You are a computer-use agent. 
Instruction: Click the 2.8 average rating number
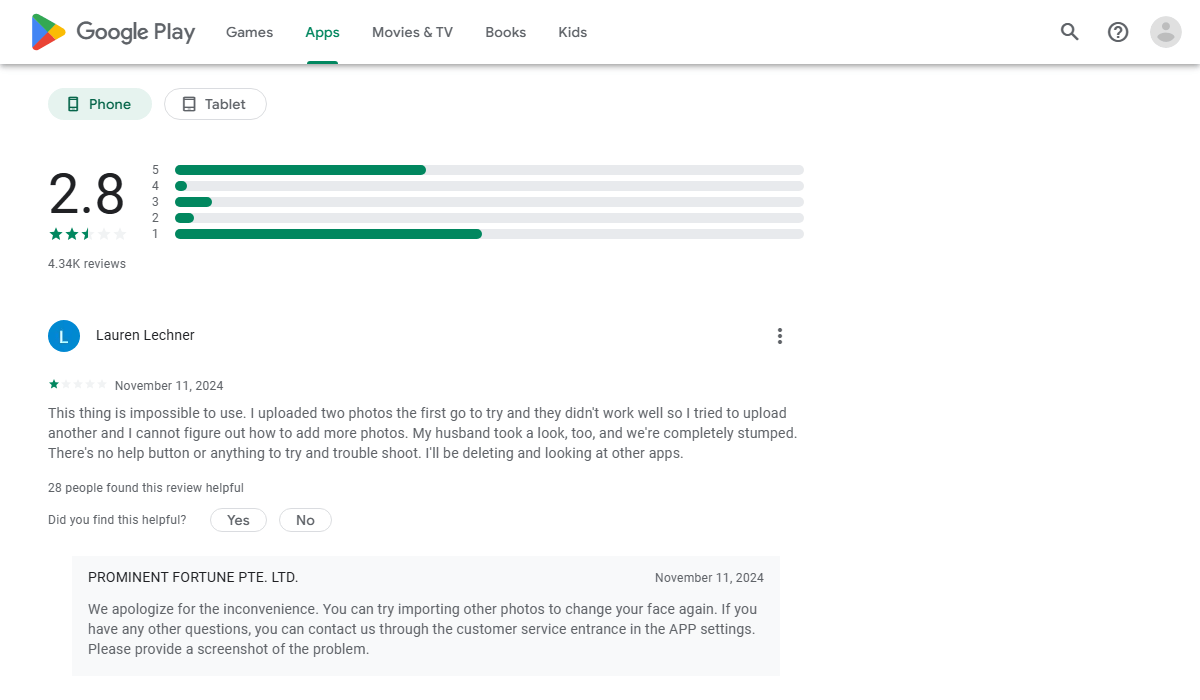tap(87, 194)
